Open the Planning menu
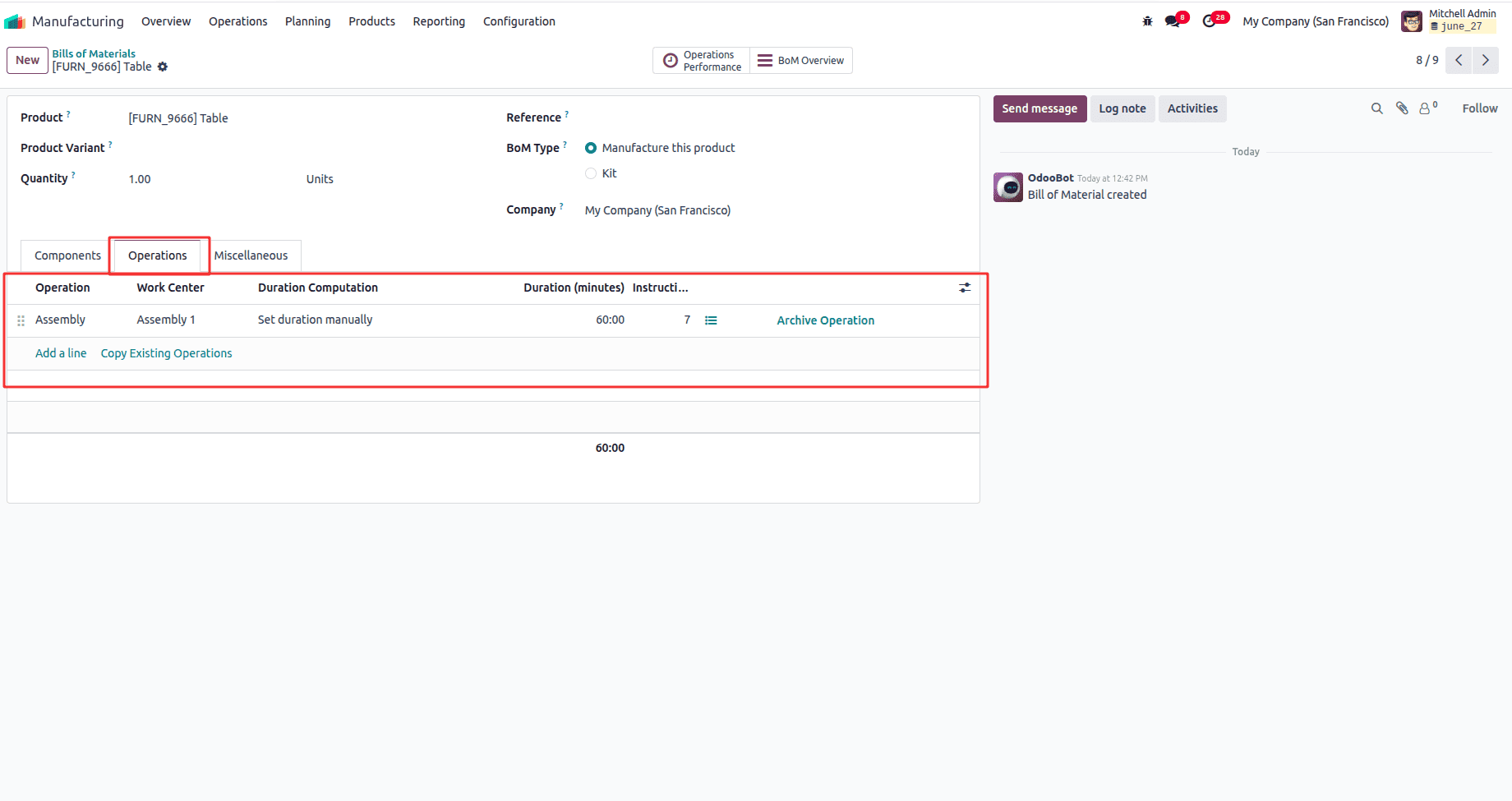Screen dimensions: 1512x801 [x=308, y=21]
